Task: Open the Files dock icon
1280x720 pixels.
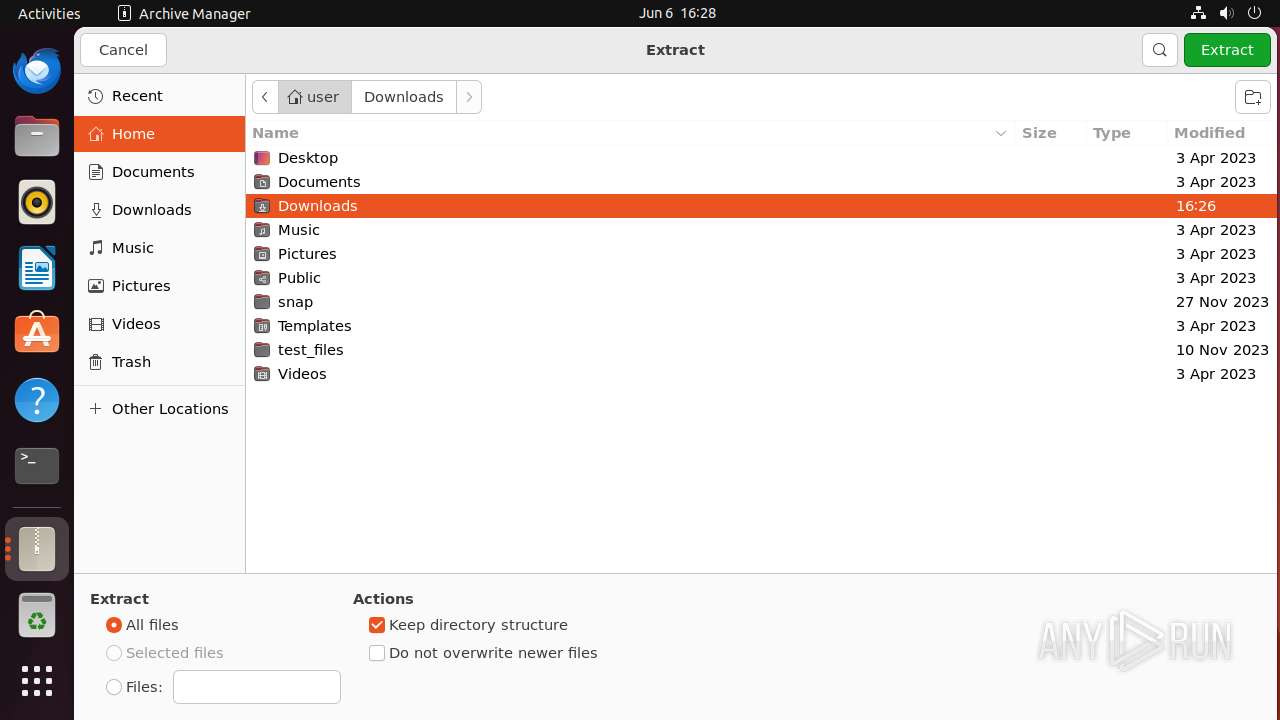Action: tap(37, 137)
